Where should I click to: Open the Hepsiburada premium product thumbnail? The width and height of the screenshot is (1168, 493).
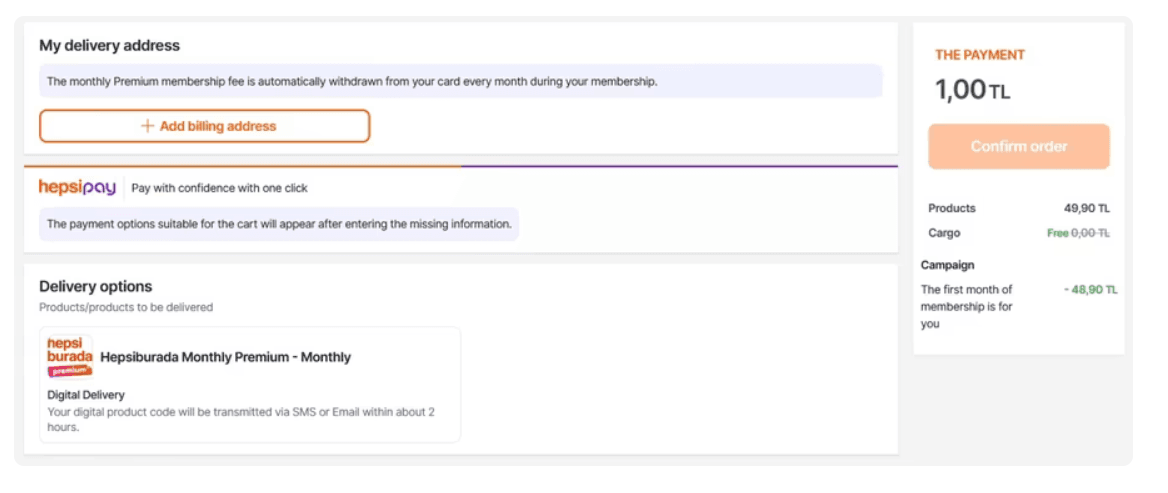click(70, 357)
